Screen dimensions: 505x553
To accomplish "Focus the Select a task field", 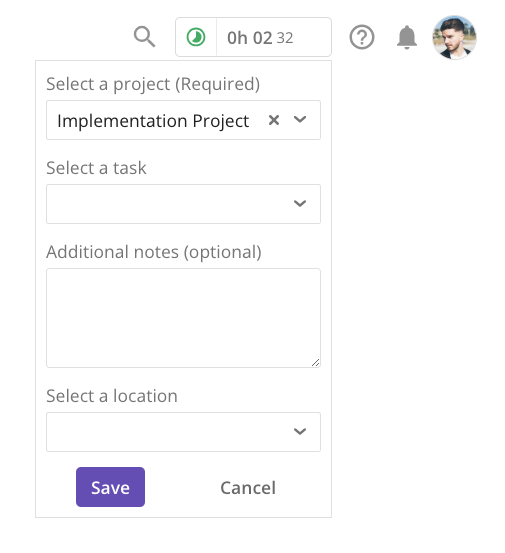I will (x=183, y=204).
